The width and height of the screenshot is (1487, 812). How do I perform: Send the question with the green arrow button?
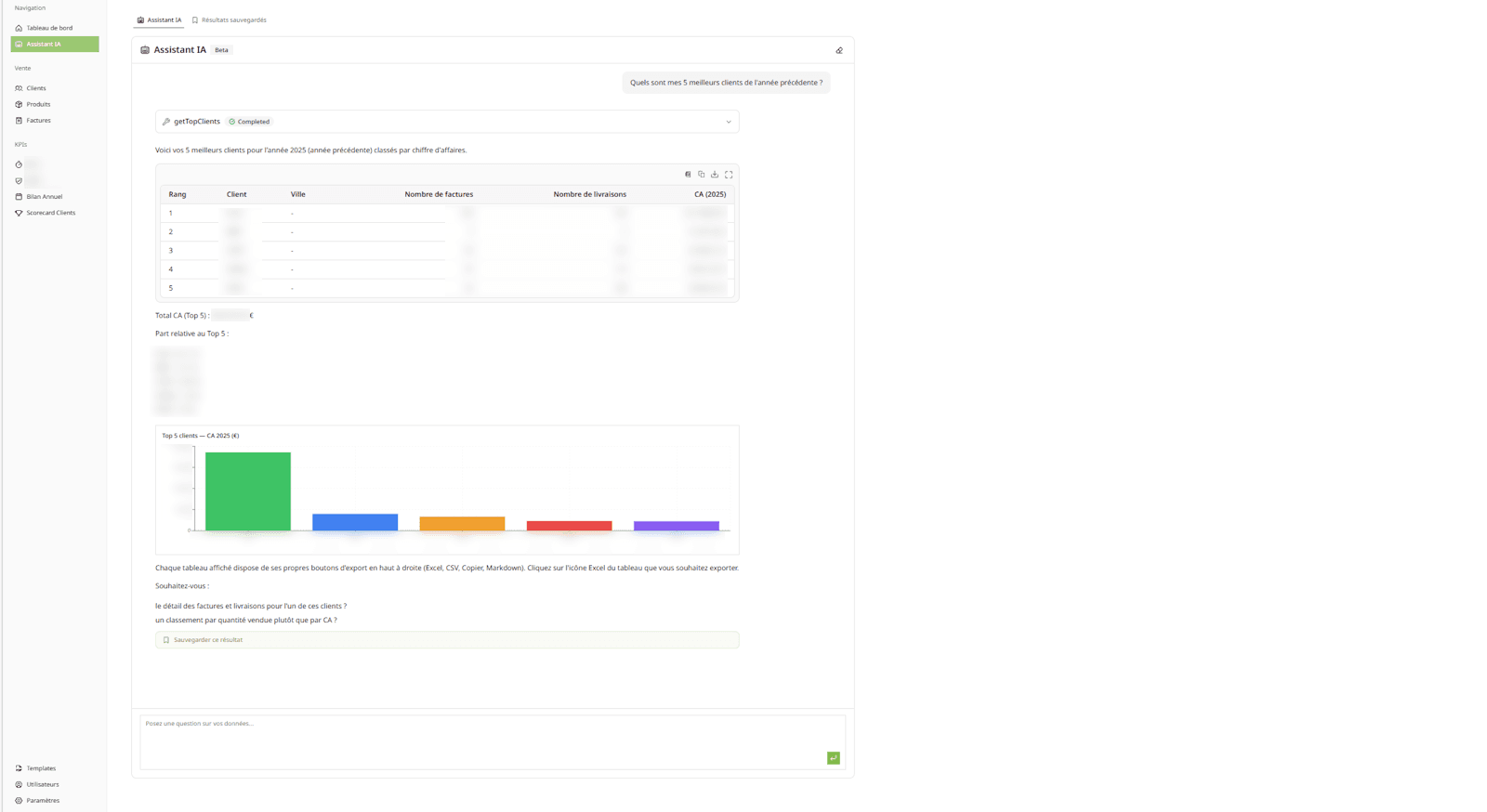(x=833, y=758)
